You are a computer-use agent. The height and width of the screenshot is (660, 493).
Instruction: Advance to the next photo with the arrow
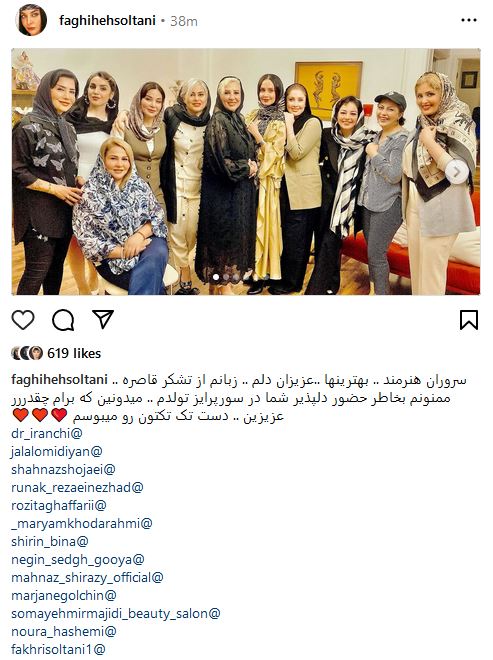(x=456, y=172)
